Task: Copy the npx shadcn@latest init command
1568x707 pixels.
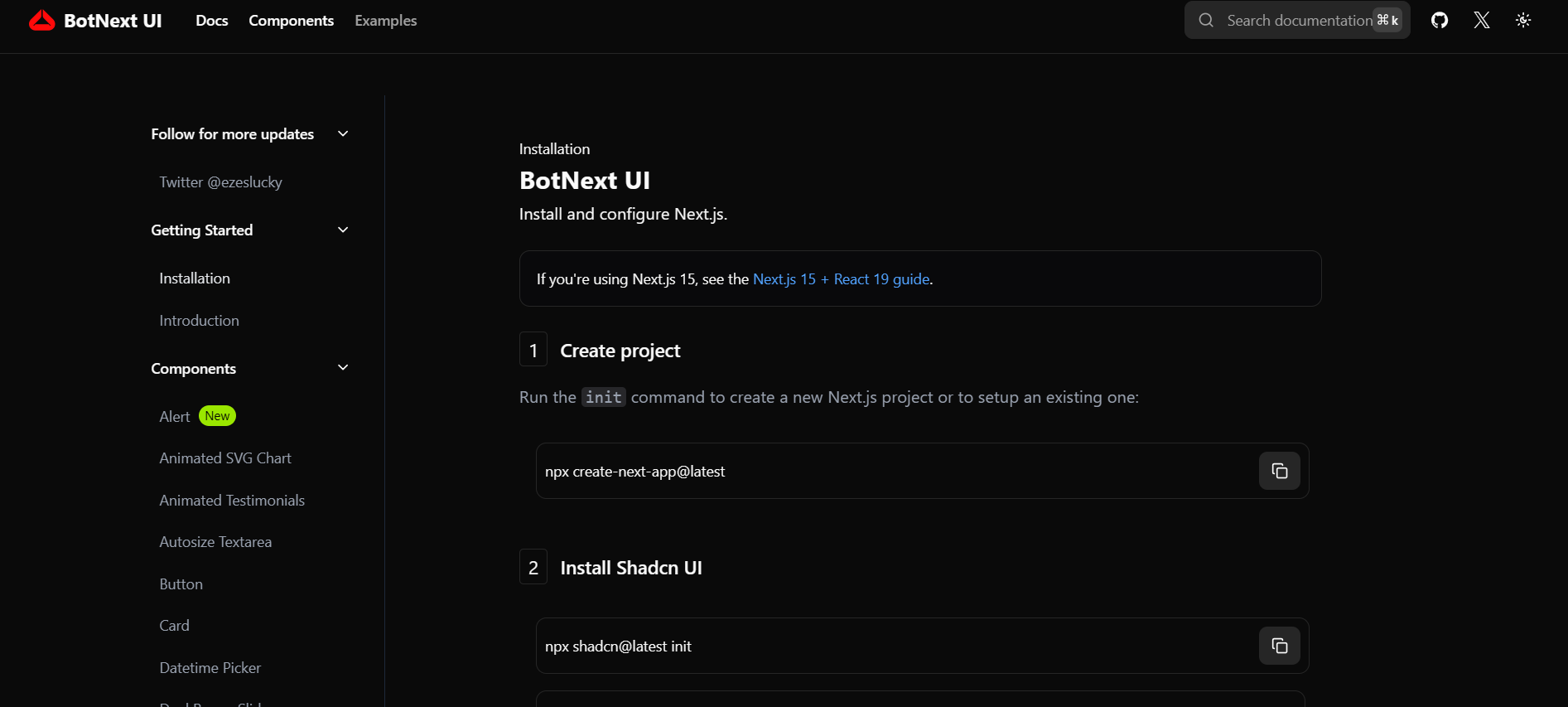Action: (x=1280, y=646)
